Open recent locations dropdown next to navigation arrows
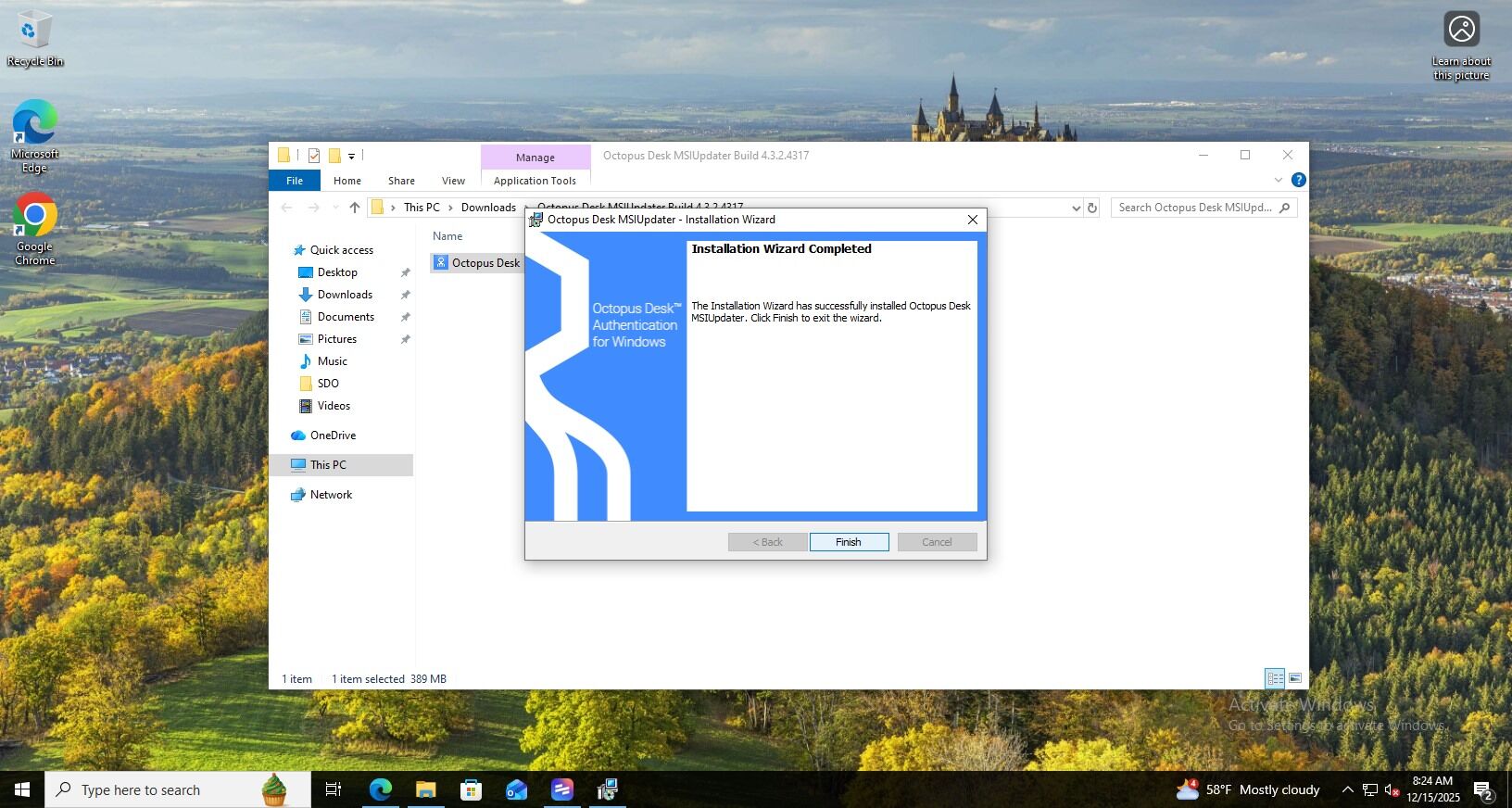This screenshot has height=808, width=1512. pyautogui.click(x=334, y=208)
